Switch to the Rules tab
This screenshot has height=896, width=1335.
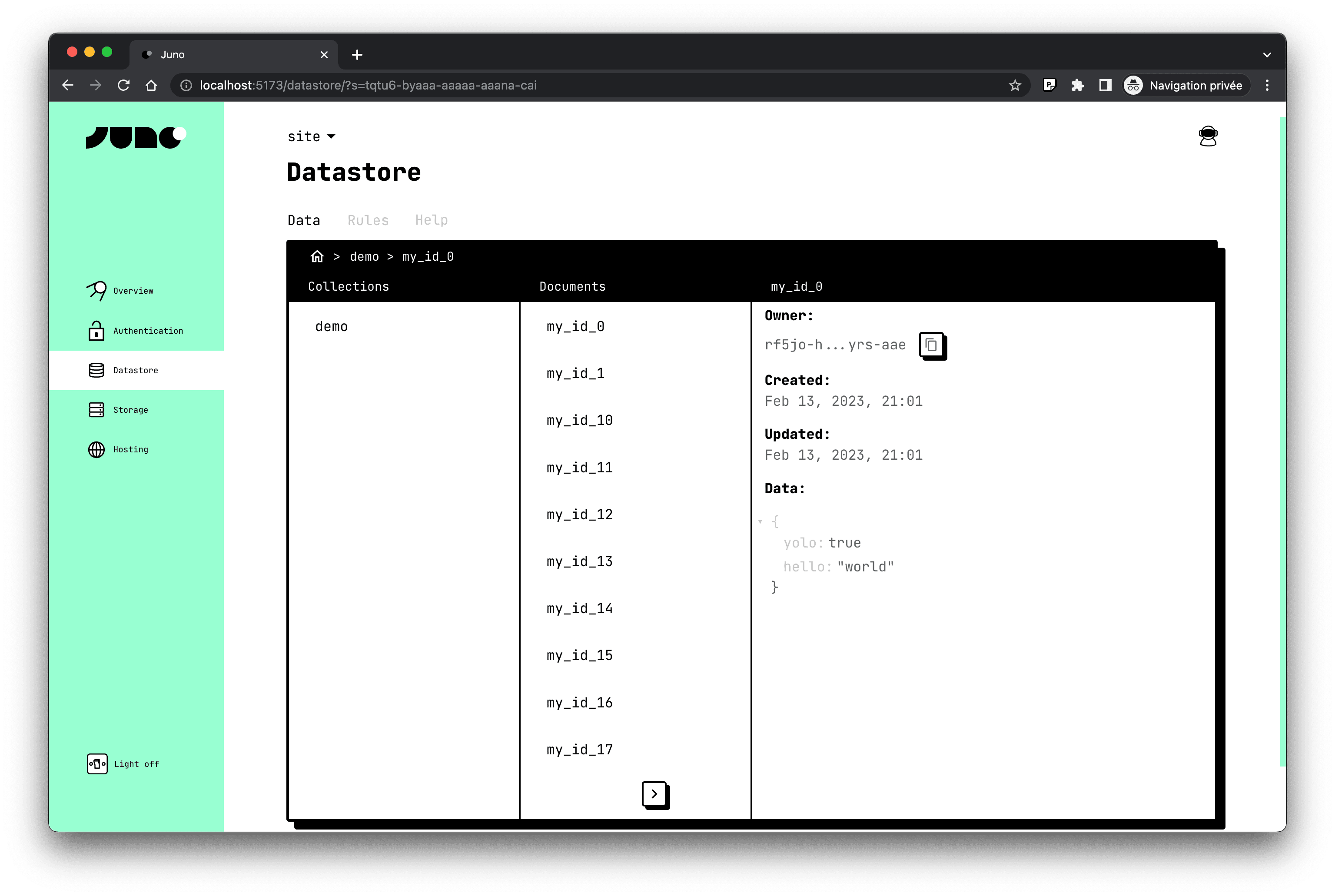[368, 219]
